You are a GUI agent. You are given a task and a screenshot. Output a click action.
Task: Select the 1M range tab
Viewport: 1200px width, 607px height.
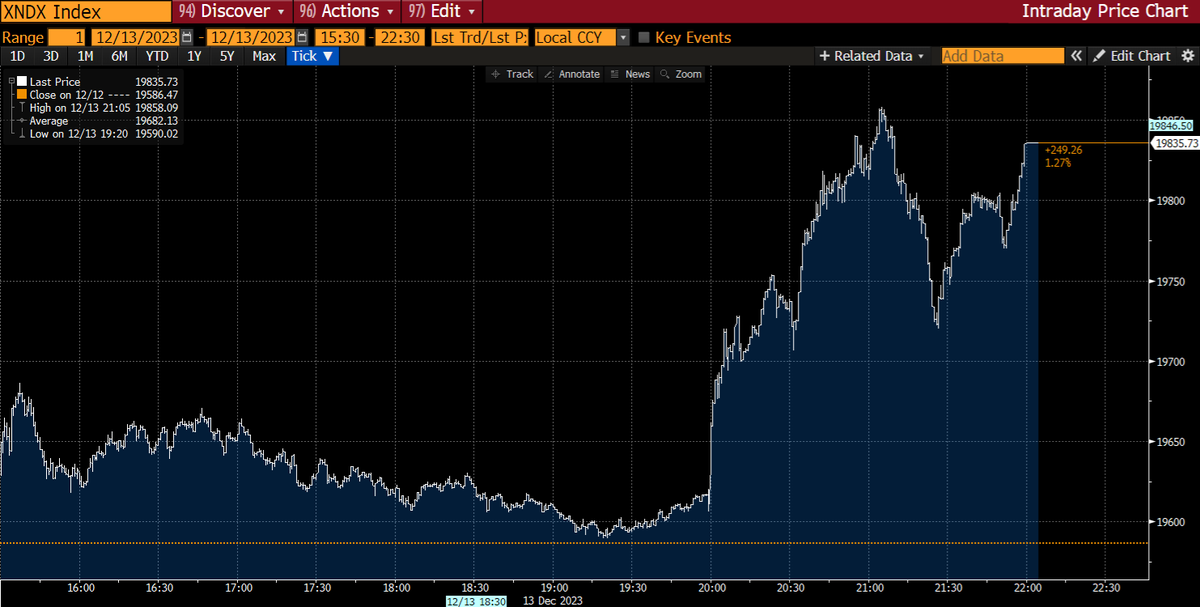pos(85,56)
